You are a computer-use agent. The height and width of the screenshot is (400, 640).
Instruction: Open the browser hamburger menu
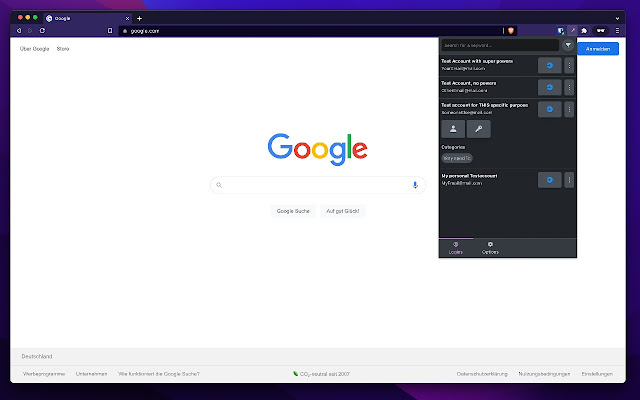(x=617, y=31)
